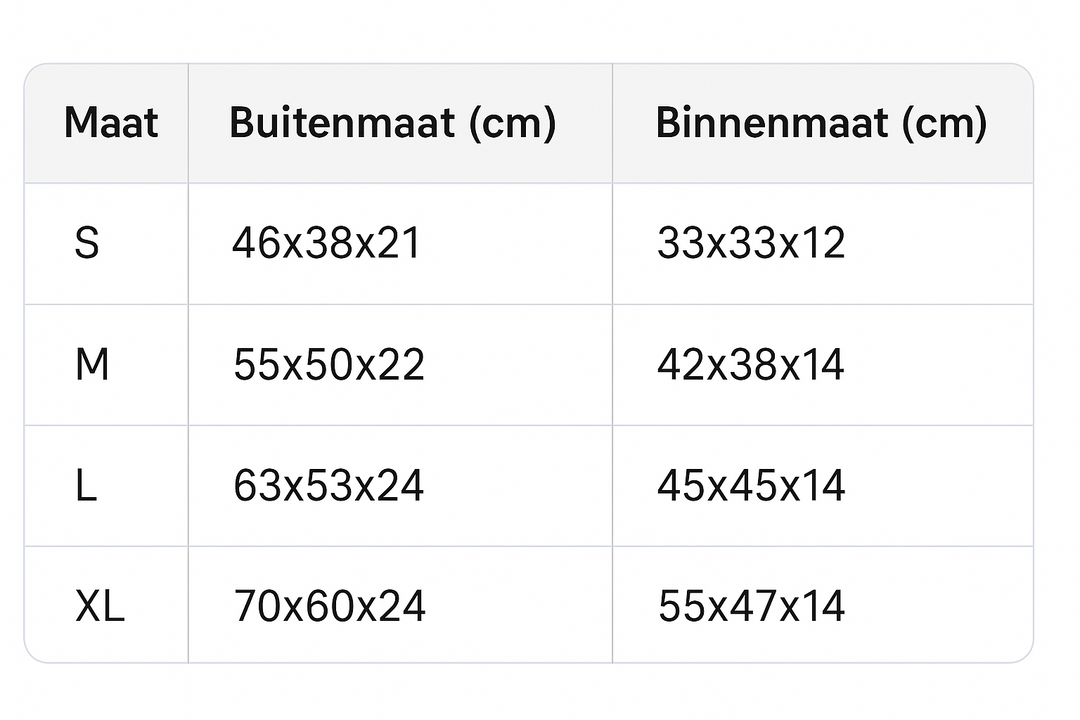1080x720 pixels.
Task: Click the 46x38x21 outer dimension cell
Action: [326, 243]
